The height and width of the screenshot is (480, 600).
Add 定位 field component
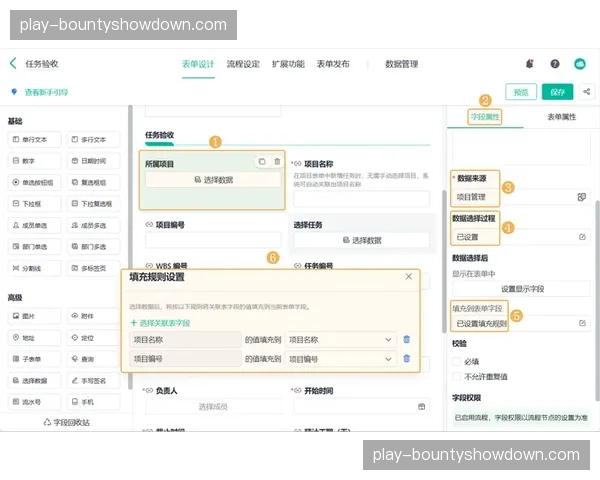click(93, 338)
